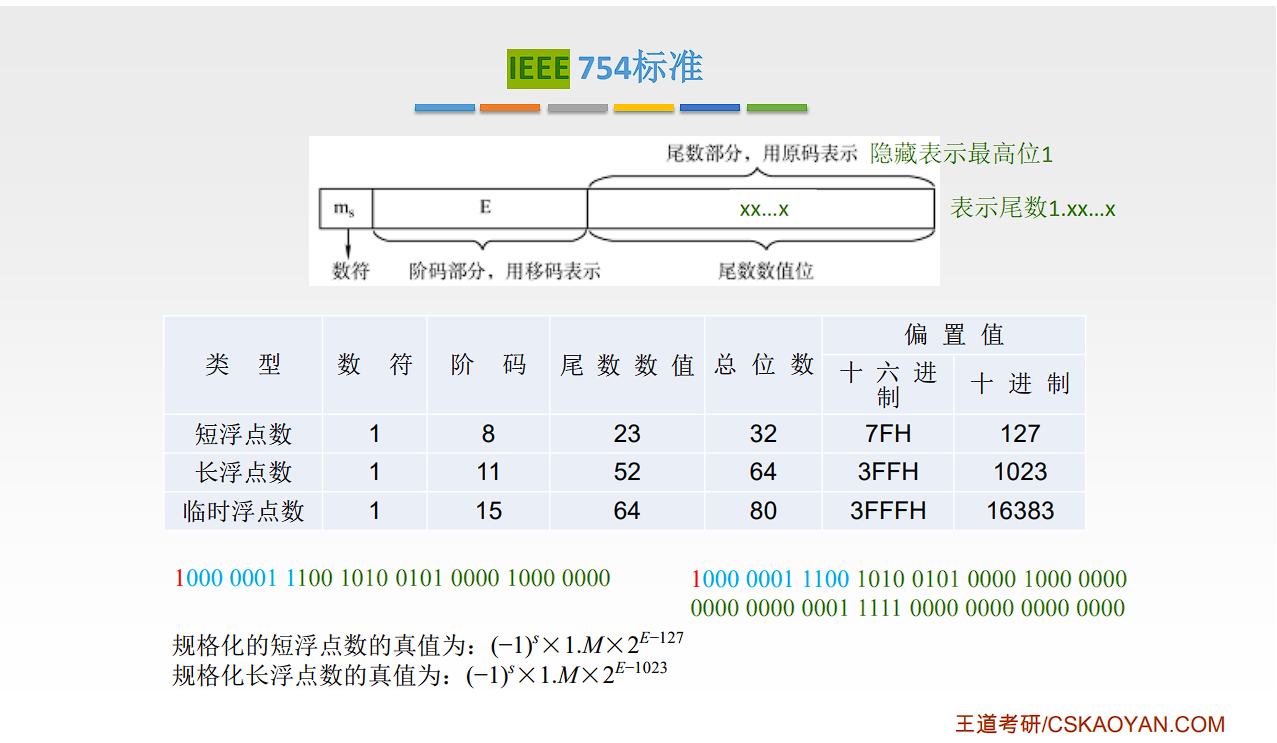Click total bits "32" cell
1277x743 pixels.
(x=763, y=434)
